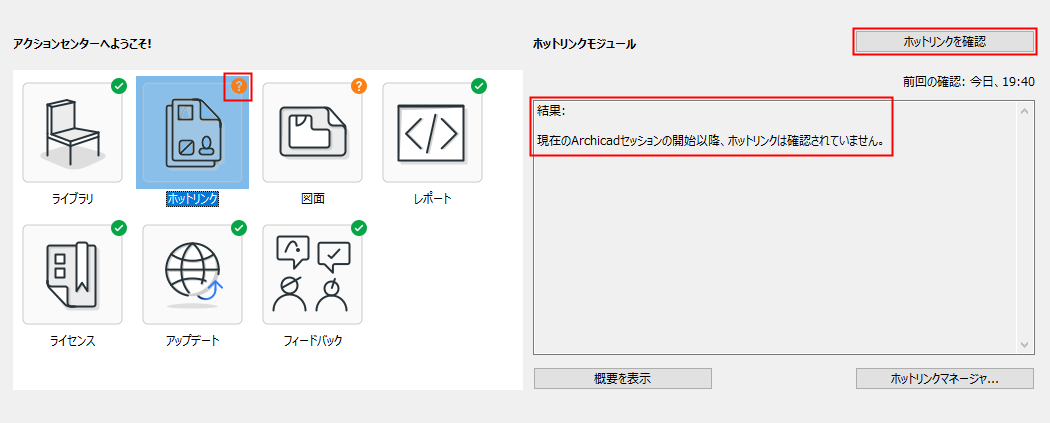The height and width of the screenshot is (423, 1050).
Task: Click green check badge on フィードバック tile
Action: click(x=359, y=228)
